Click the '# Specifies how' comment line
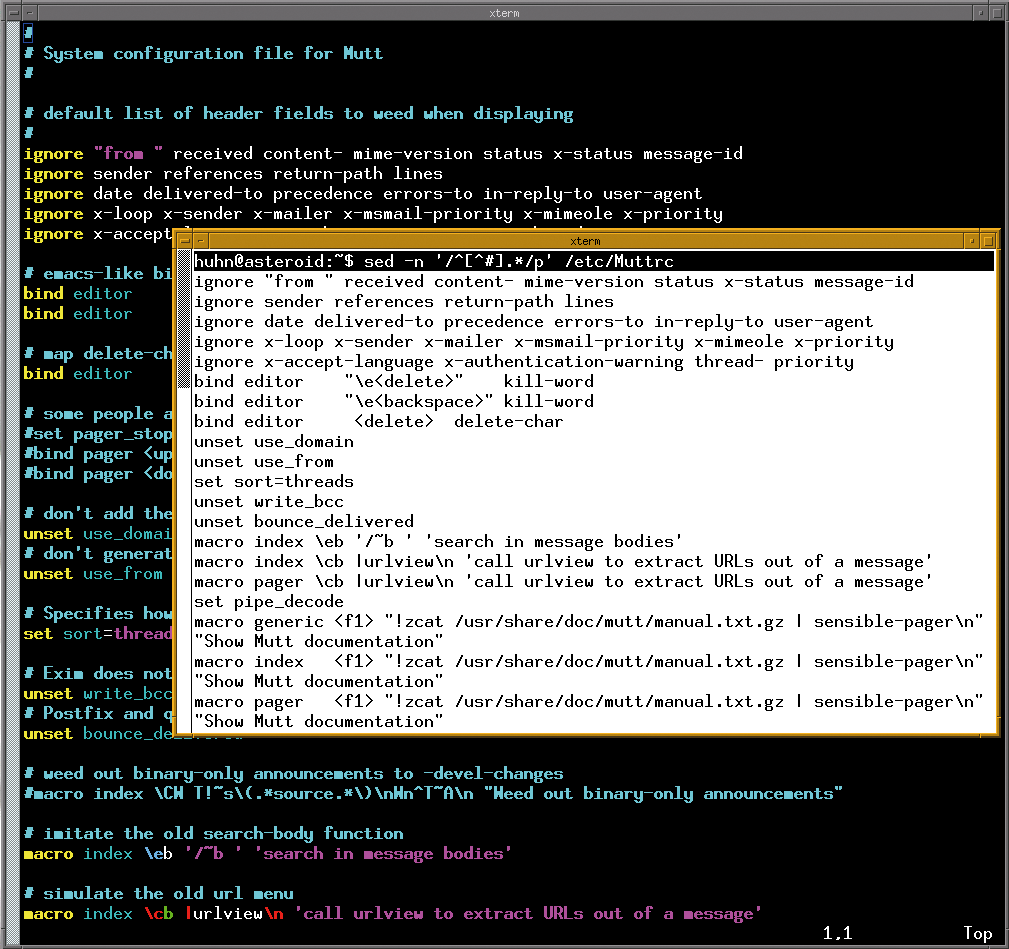The image size is (1009, 949). [98, 614]
